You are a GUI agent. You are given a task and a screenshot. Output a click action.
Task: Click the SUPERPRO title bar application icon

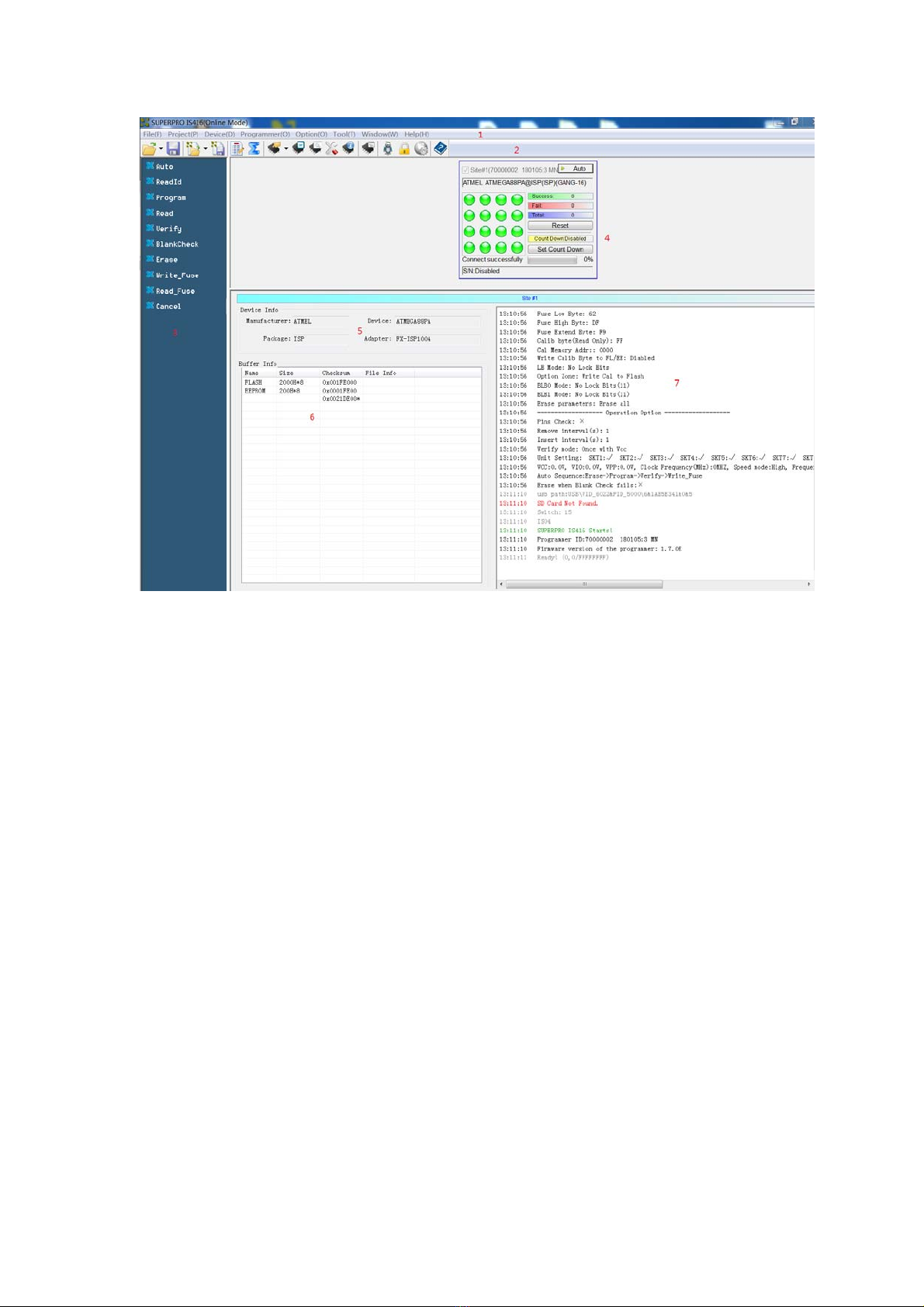point(144,123)
